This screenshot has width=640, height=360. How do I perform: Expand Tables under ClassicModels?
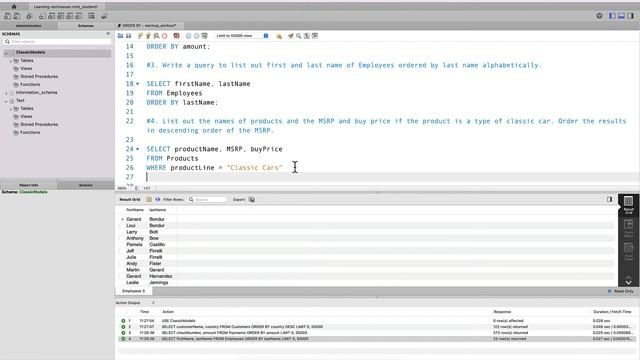(x=11, y=61)
